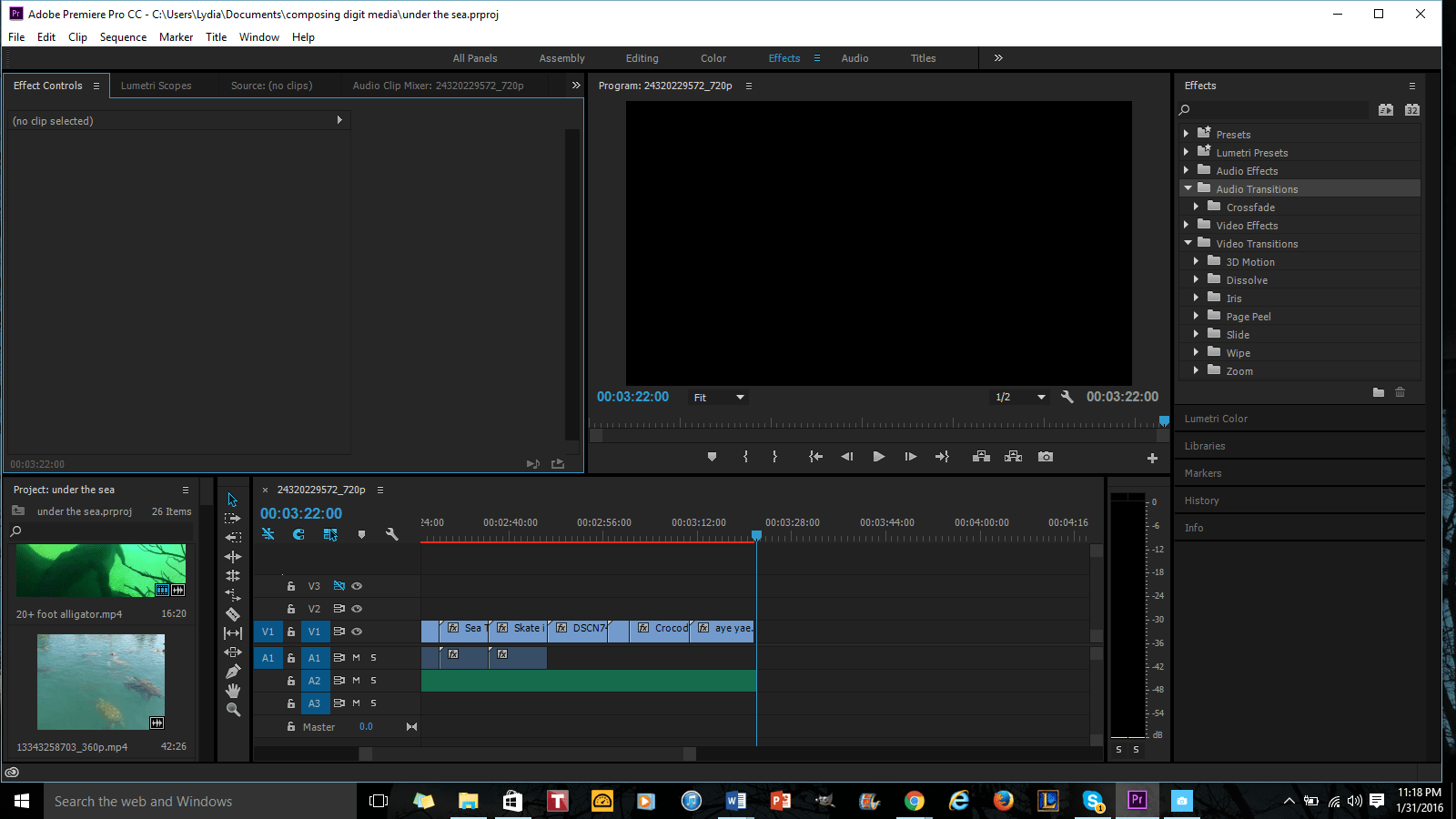Click Mark In brace in Program monitor
This screenshot has width=1456, height=819.
[x=745, y=457]
